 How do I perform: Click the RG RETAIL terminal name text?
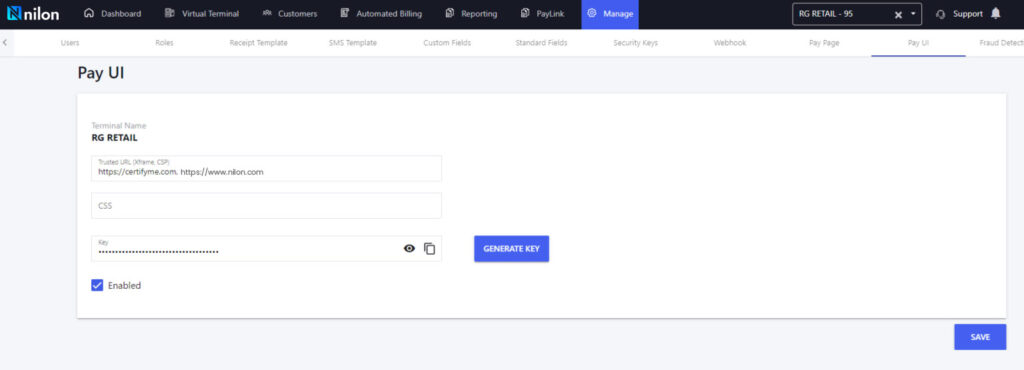point(114,138)
